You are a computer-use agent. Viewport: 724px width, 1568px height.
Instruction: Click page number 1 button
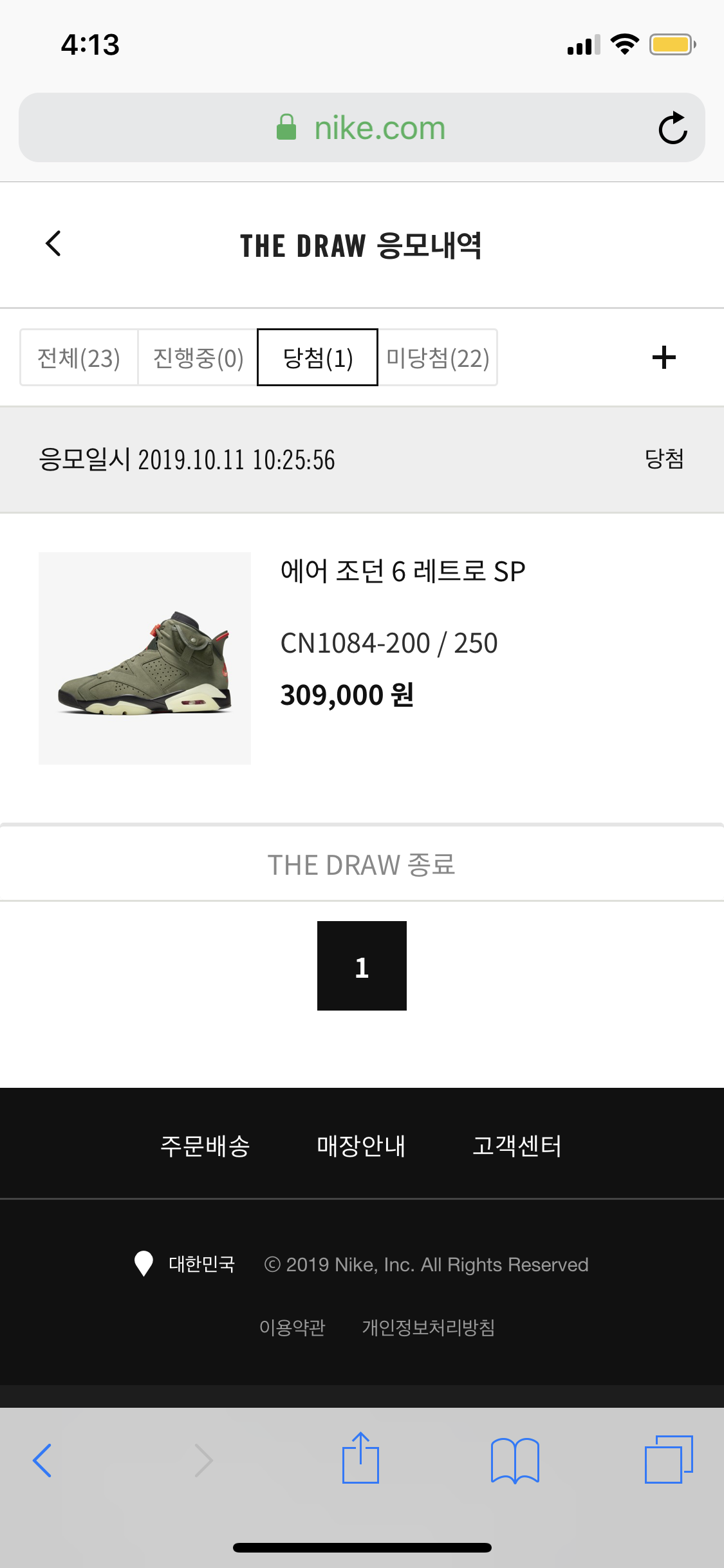pos(362,966)
